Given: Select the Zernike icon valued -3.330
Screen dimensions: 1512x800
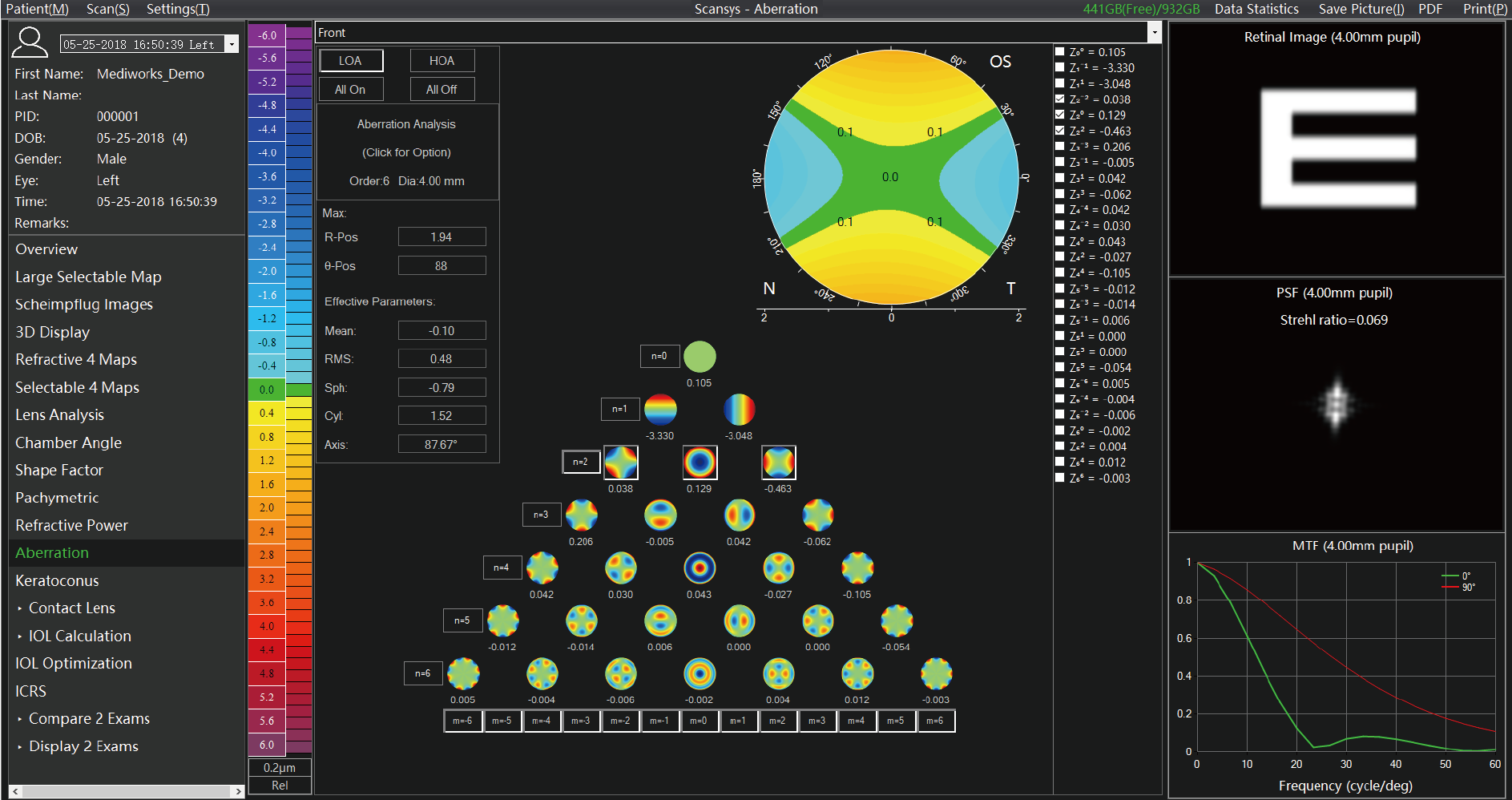Looking at the screenshot, I should point(660,410).
